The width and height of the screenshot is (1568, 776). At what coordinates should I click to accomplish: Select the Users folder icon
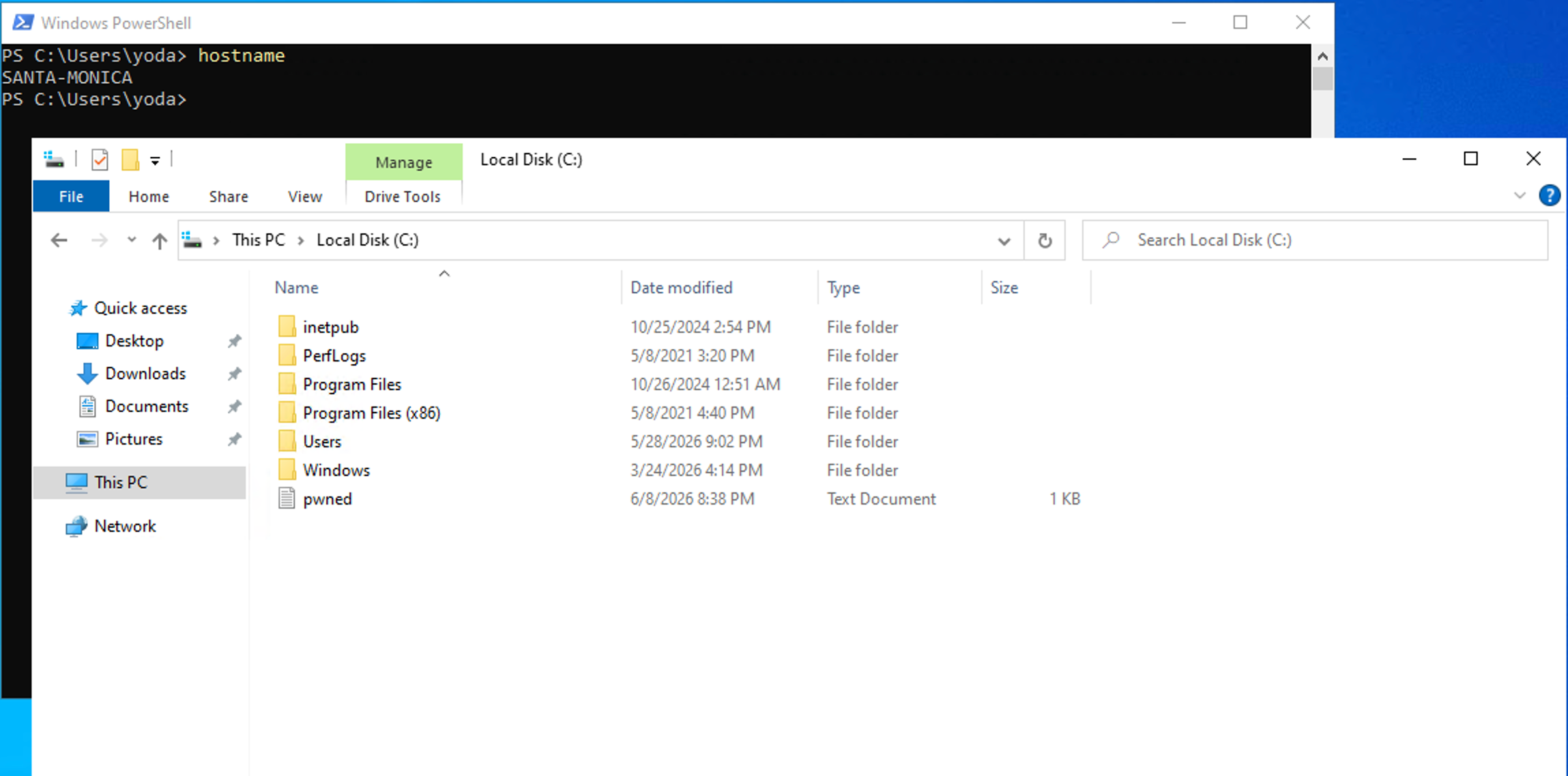click(287, 441)
